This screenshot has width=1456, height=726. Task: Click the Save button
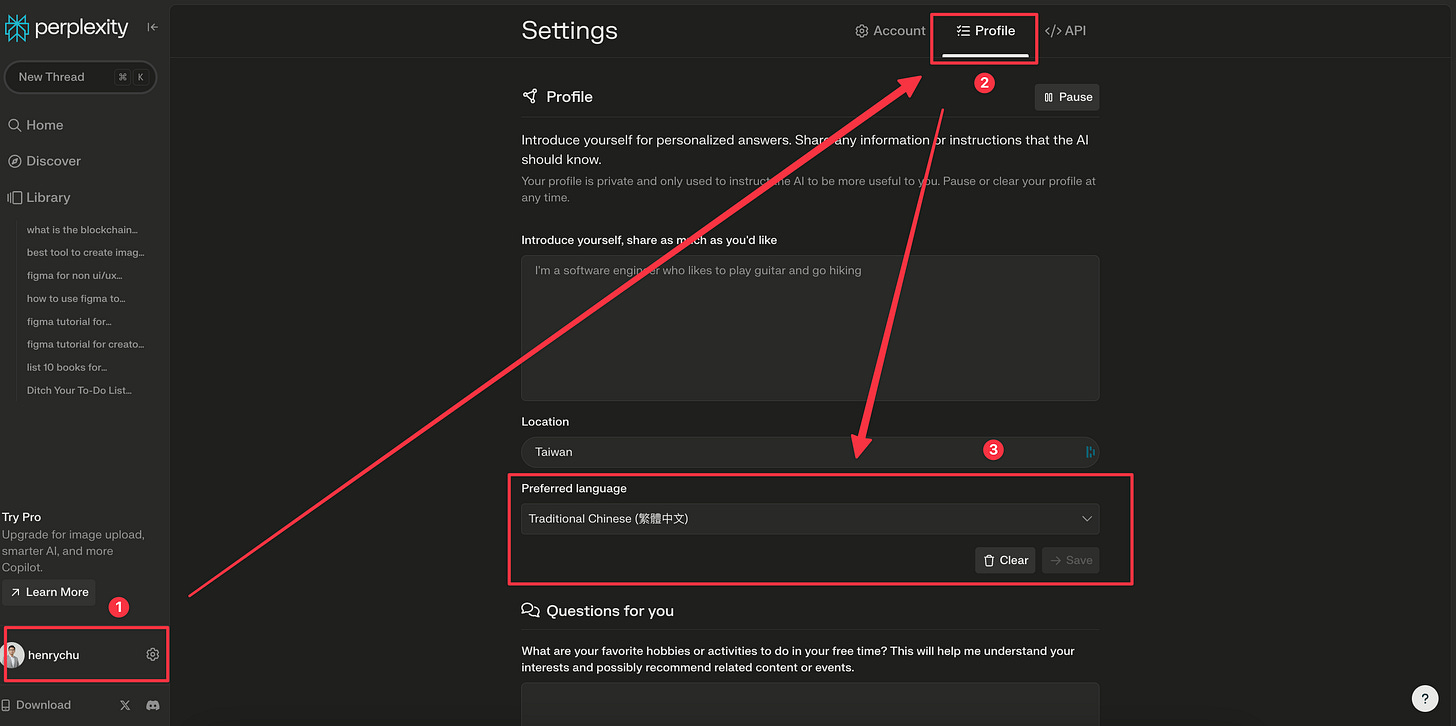click(x=1071, y=560)
